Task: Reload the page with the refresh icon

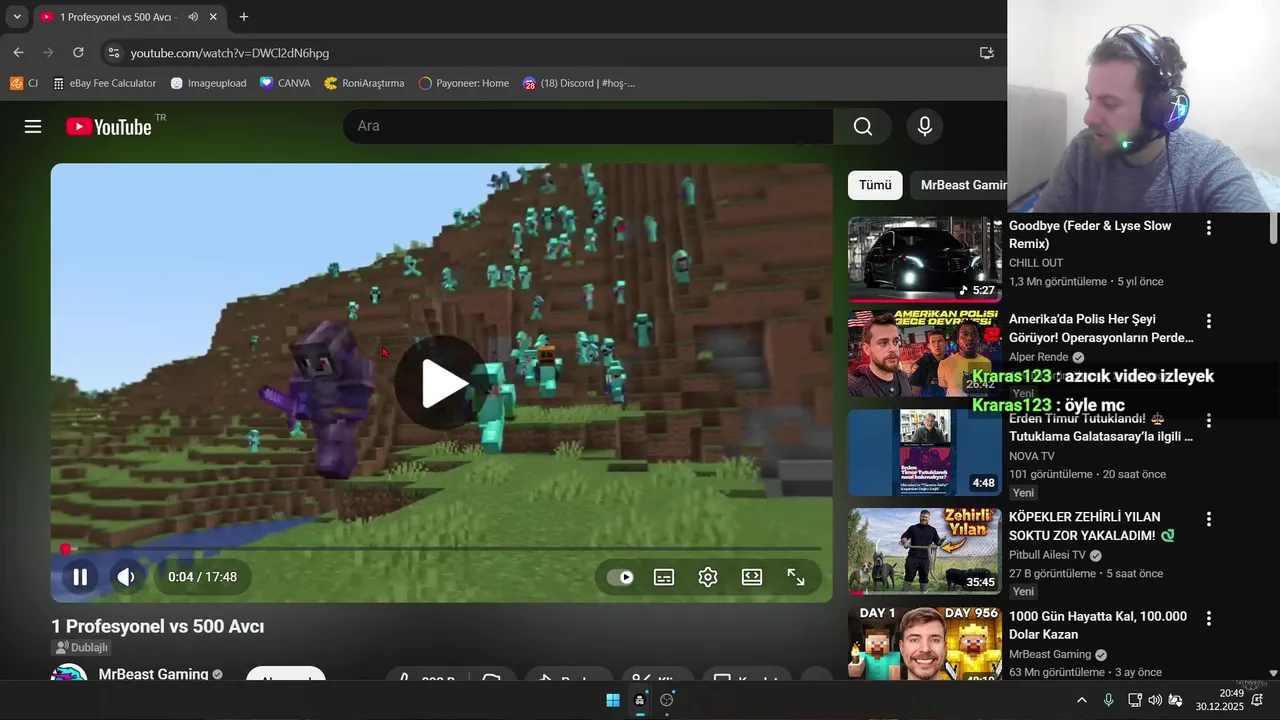Action: pyautogui.click(x=78, y=52)
